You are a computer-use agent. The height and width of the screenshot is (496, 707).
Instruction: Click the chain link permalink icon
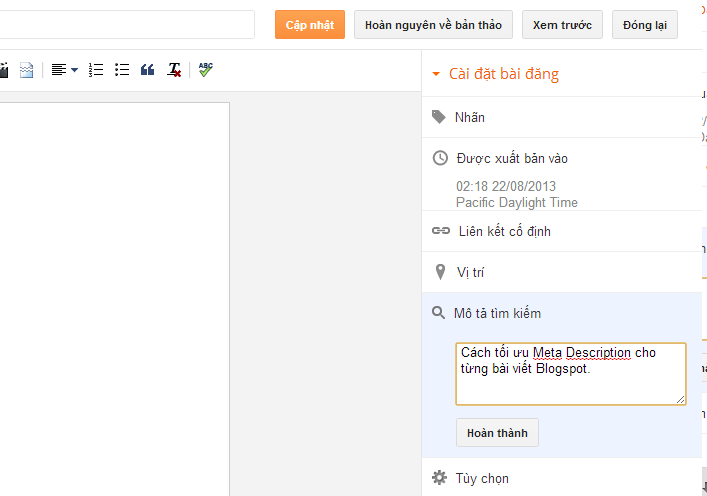point(441,231)
